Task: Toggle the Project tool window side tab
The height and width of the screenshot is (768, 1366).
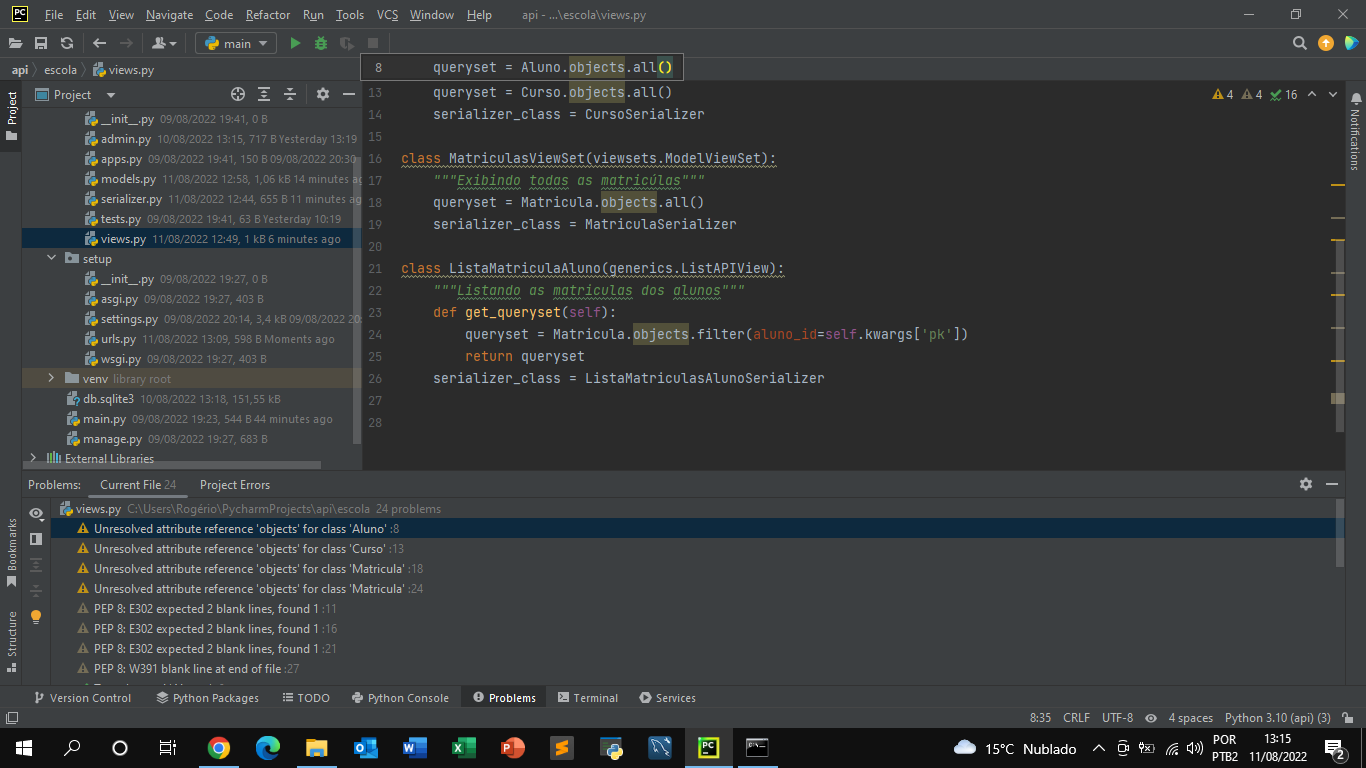Action: click(11, 114)
